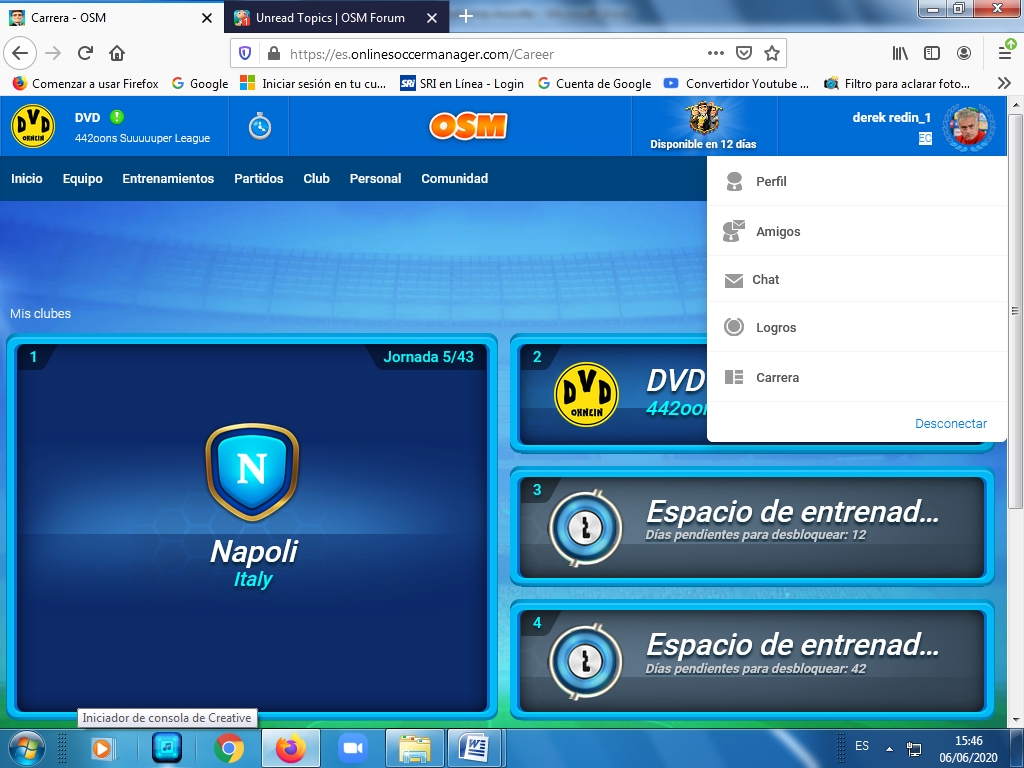Open Firefox account icon
The width and height of the screenshot is (1024, 768).
click(963, 53)
